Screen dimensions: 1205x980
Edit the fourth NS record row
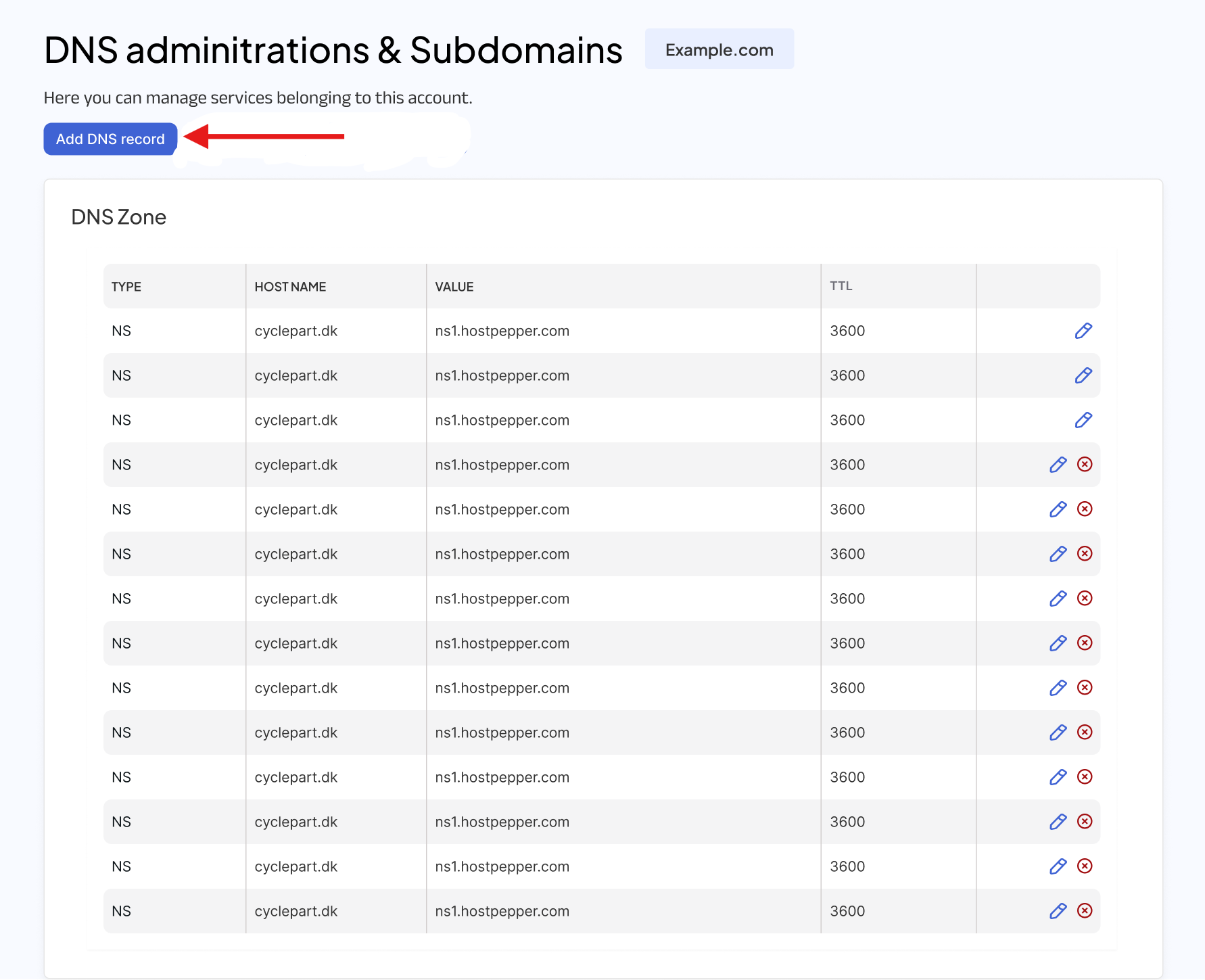[1058, 465]
